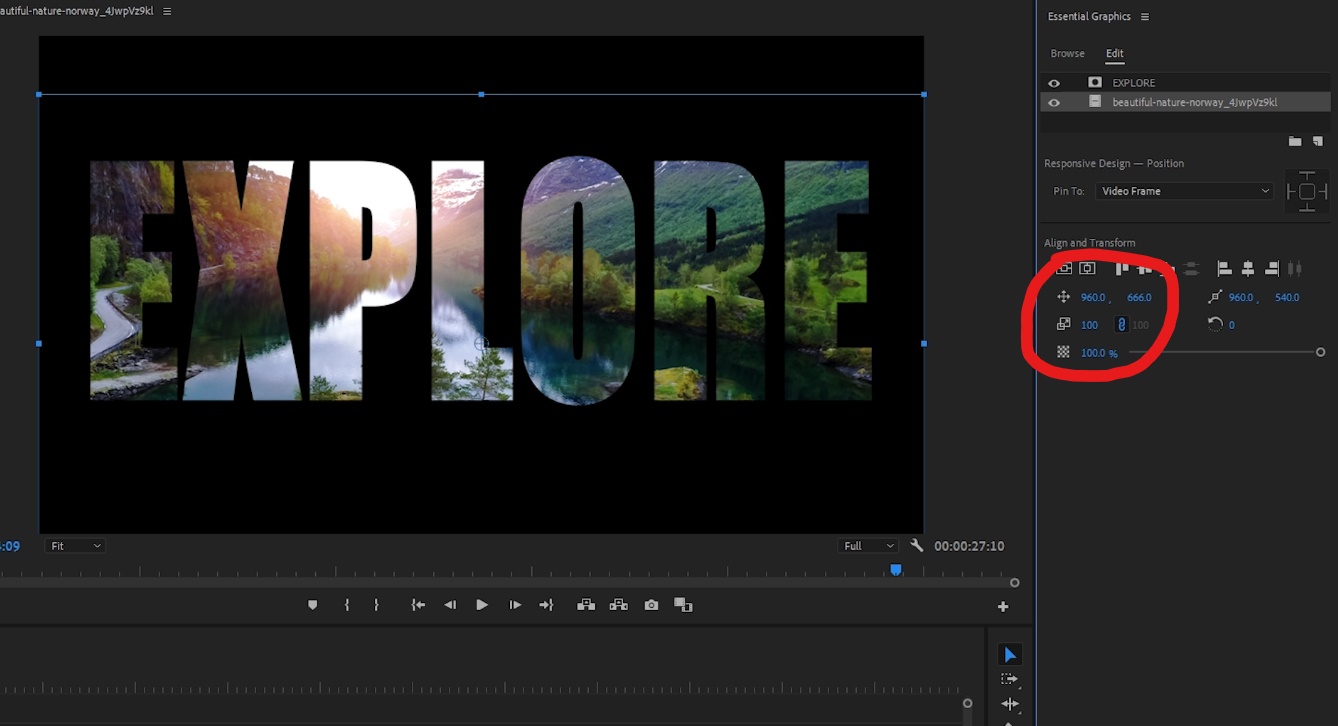The width and height of the screenshot is (1338, 726).
Task: Click the Lift button
Action: (586, 605)
